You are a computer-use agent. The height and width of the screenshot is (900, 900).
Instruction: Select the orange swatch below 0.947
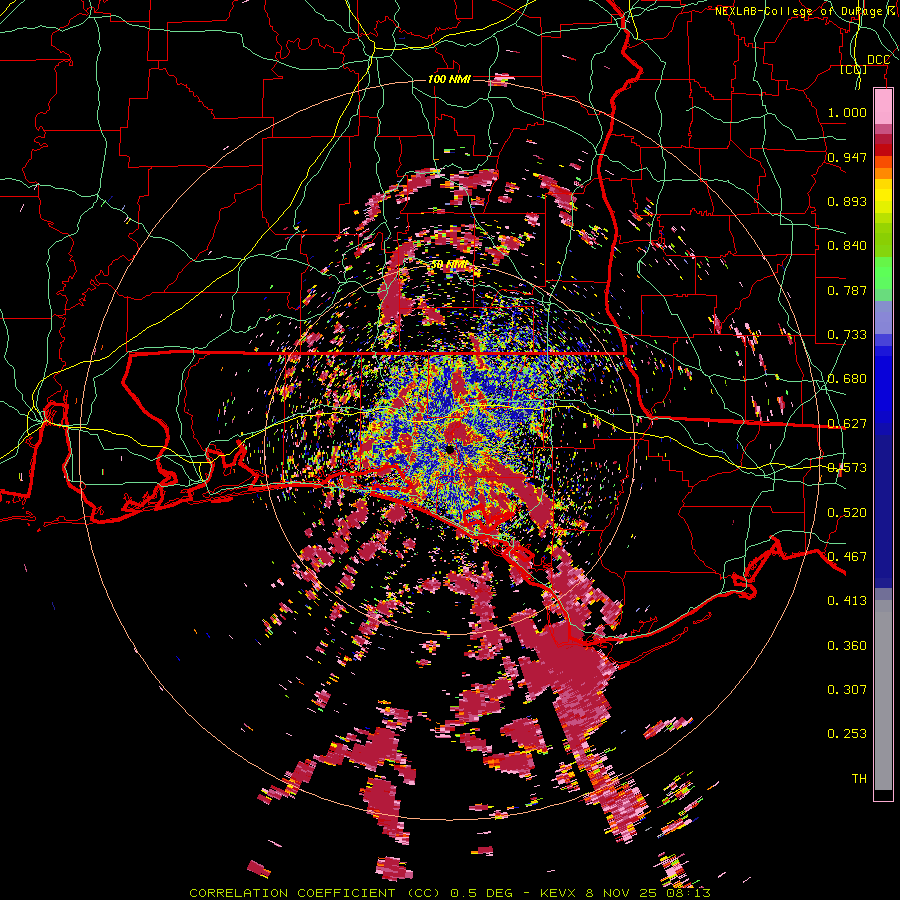point(883,173)
